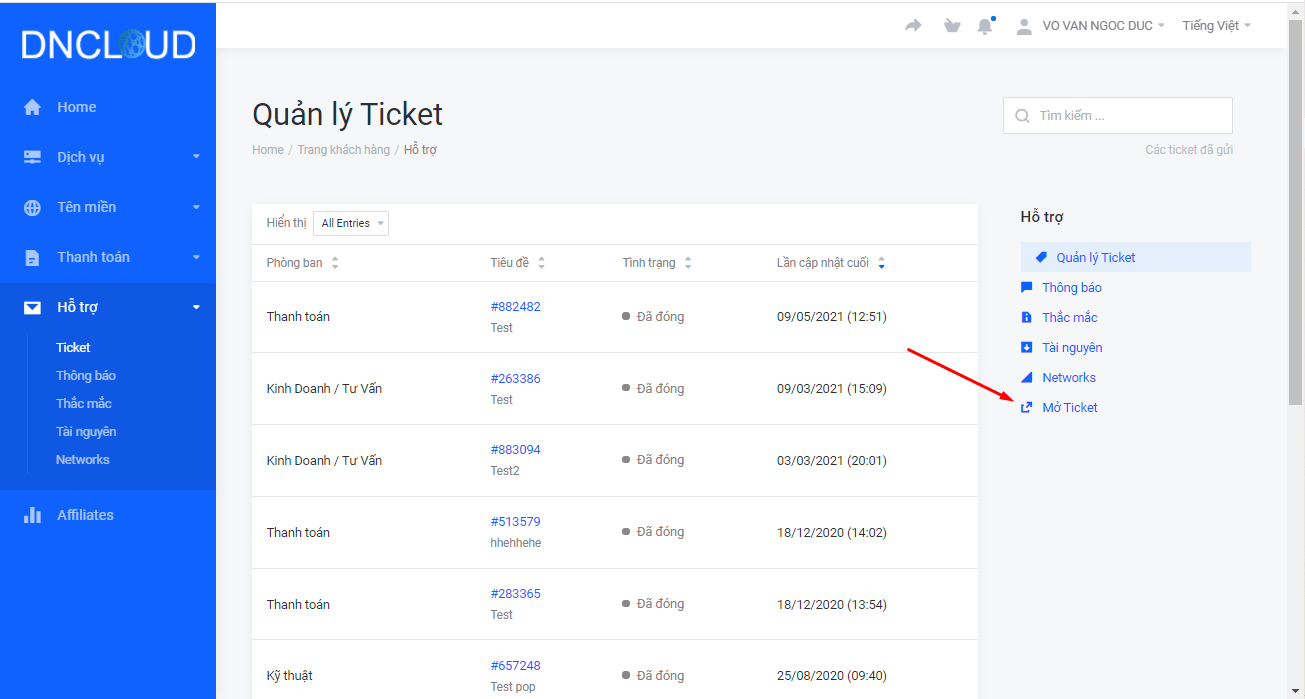1305x699 pixels.
Task: Click the Home house icon in sidebar
Action: click(x=33, y=107)
